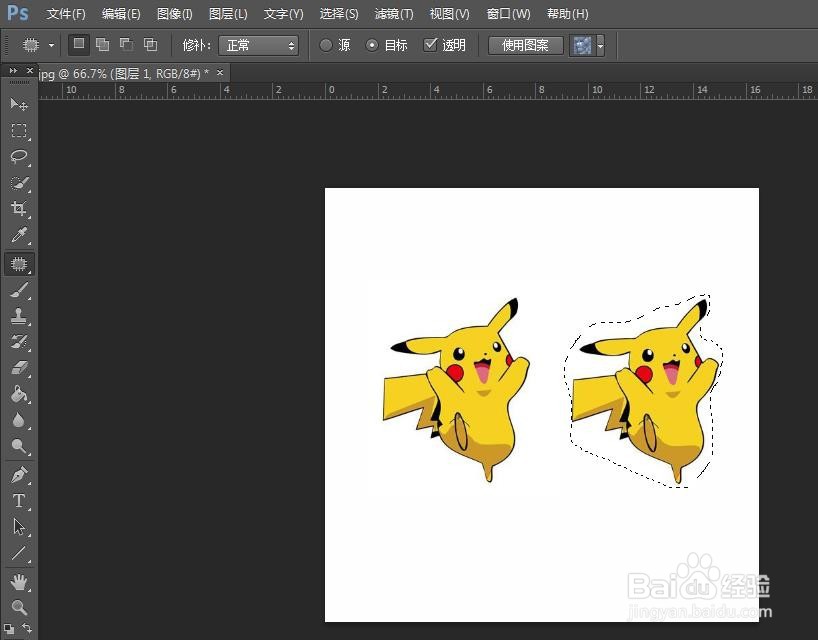Image resolution: width=818 pixels, height=640 pixels.
Task: Select the Eyedropper tool
Action: 19,235
